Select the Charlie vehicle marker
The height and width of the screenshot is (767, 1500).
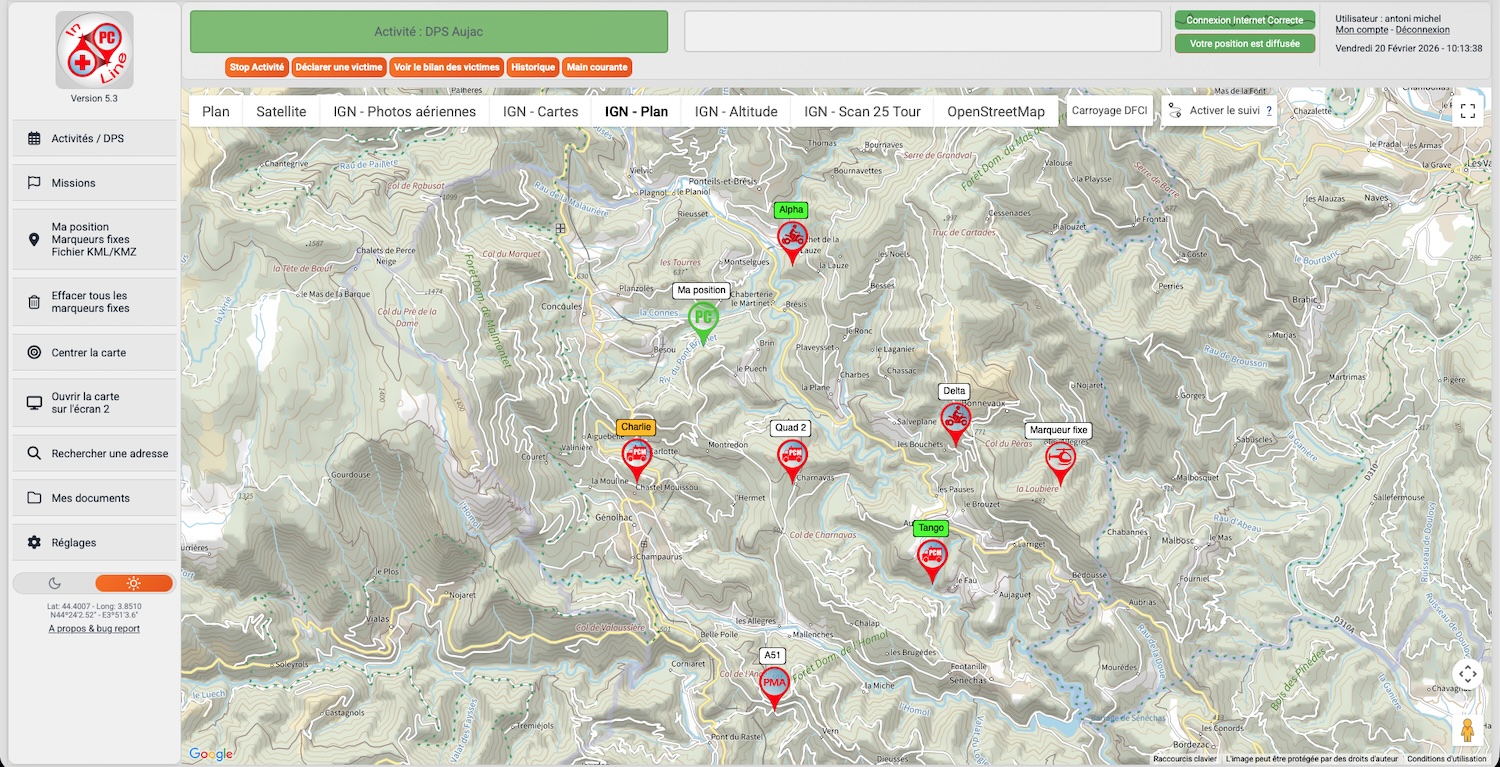(x=636, y=456)
